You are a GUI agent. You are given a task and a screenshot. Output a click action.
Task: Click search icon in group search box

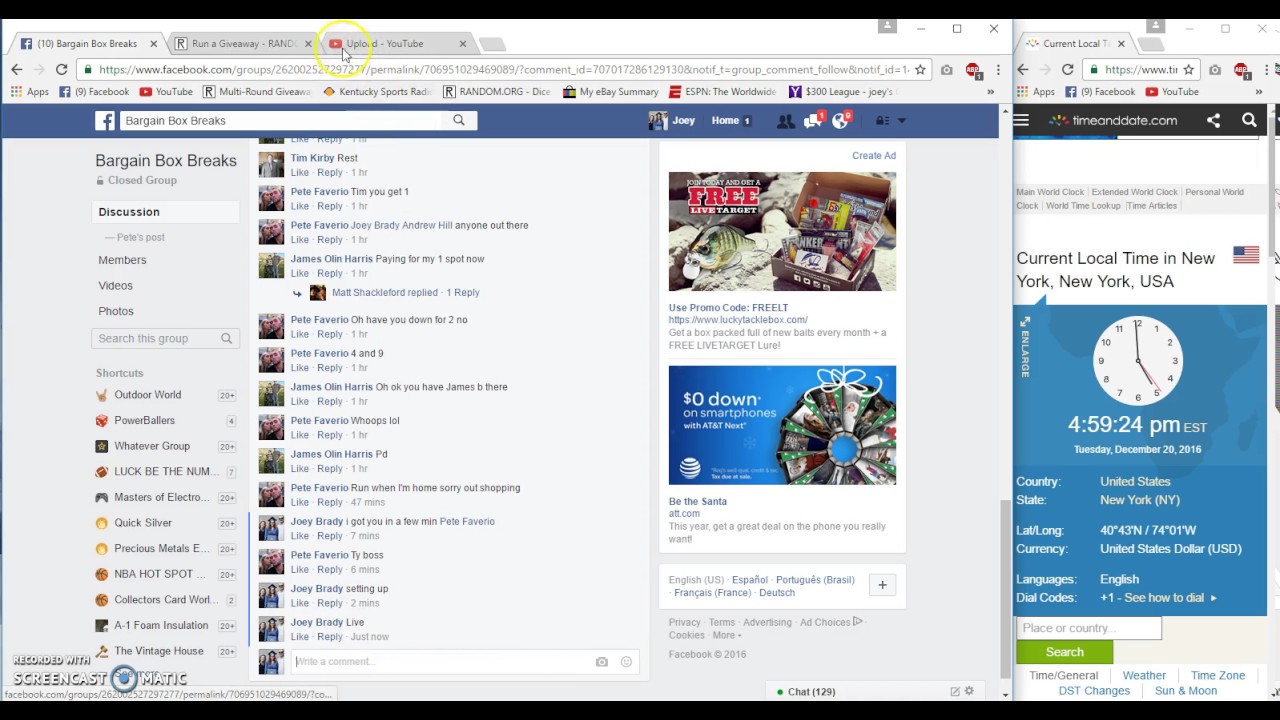pos(226,339)
